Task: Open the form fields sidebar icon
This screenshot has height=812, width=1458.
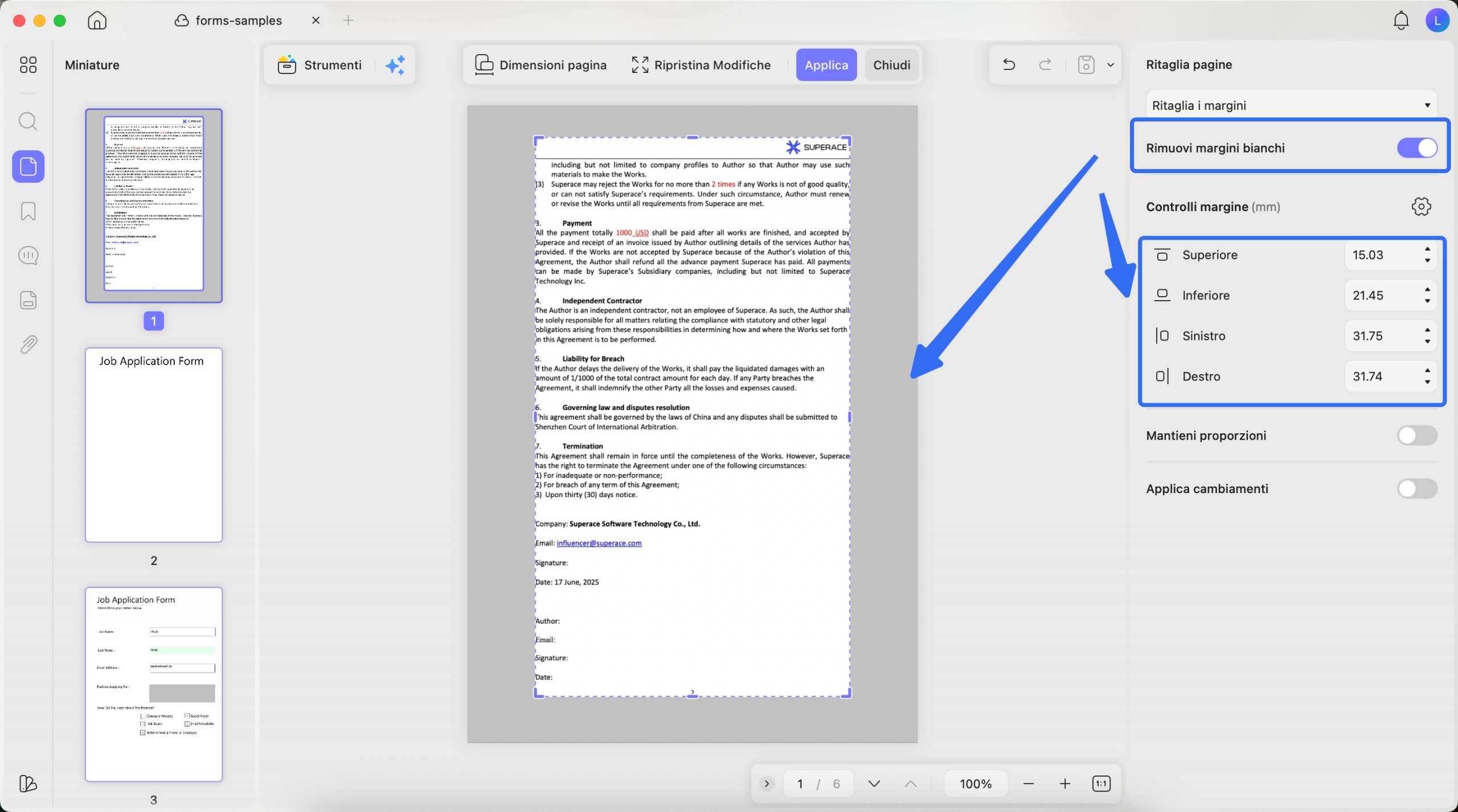Action: [x=28, y=300]
